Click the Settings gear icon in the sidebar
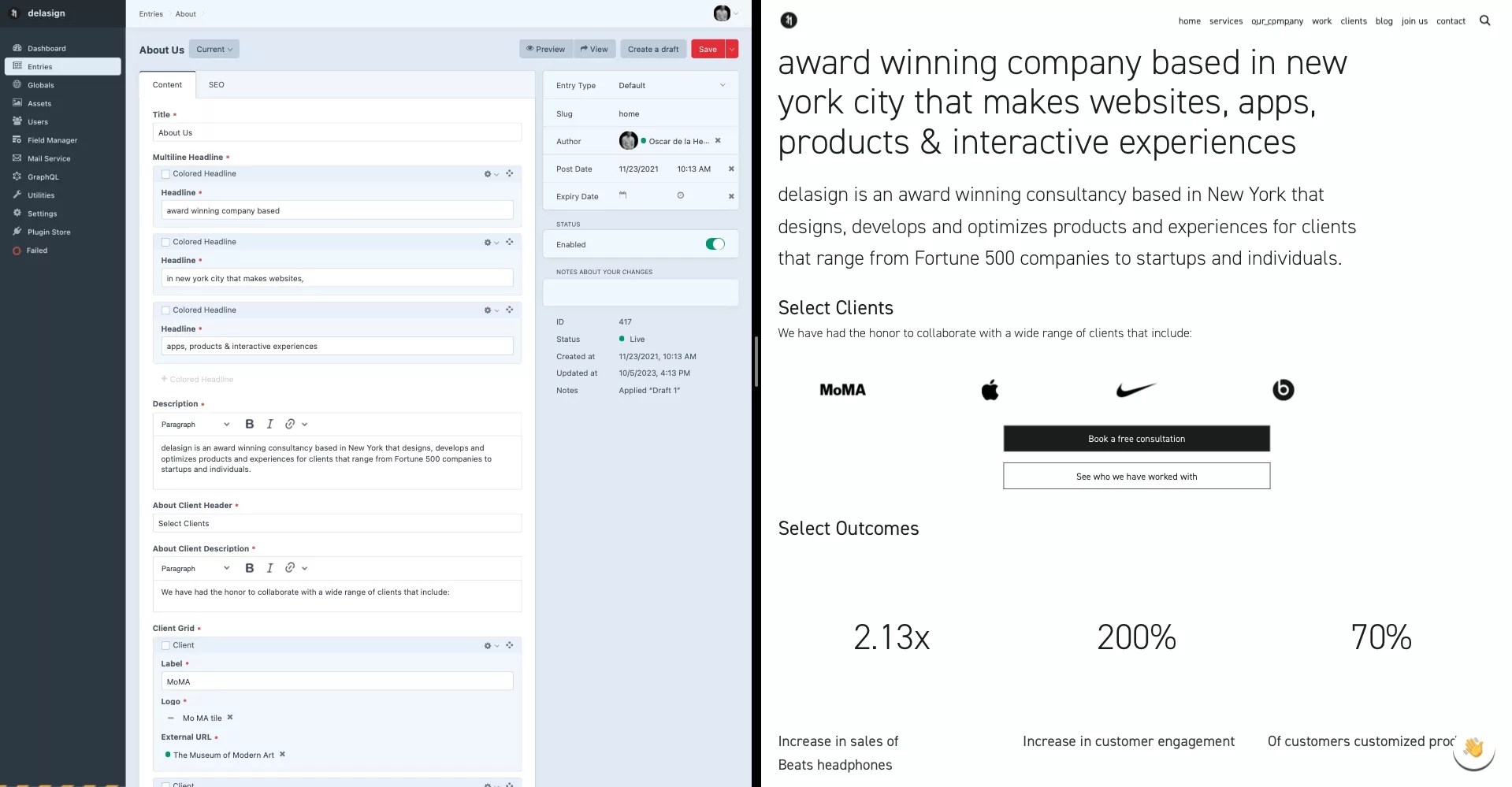 17,213
